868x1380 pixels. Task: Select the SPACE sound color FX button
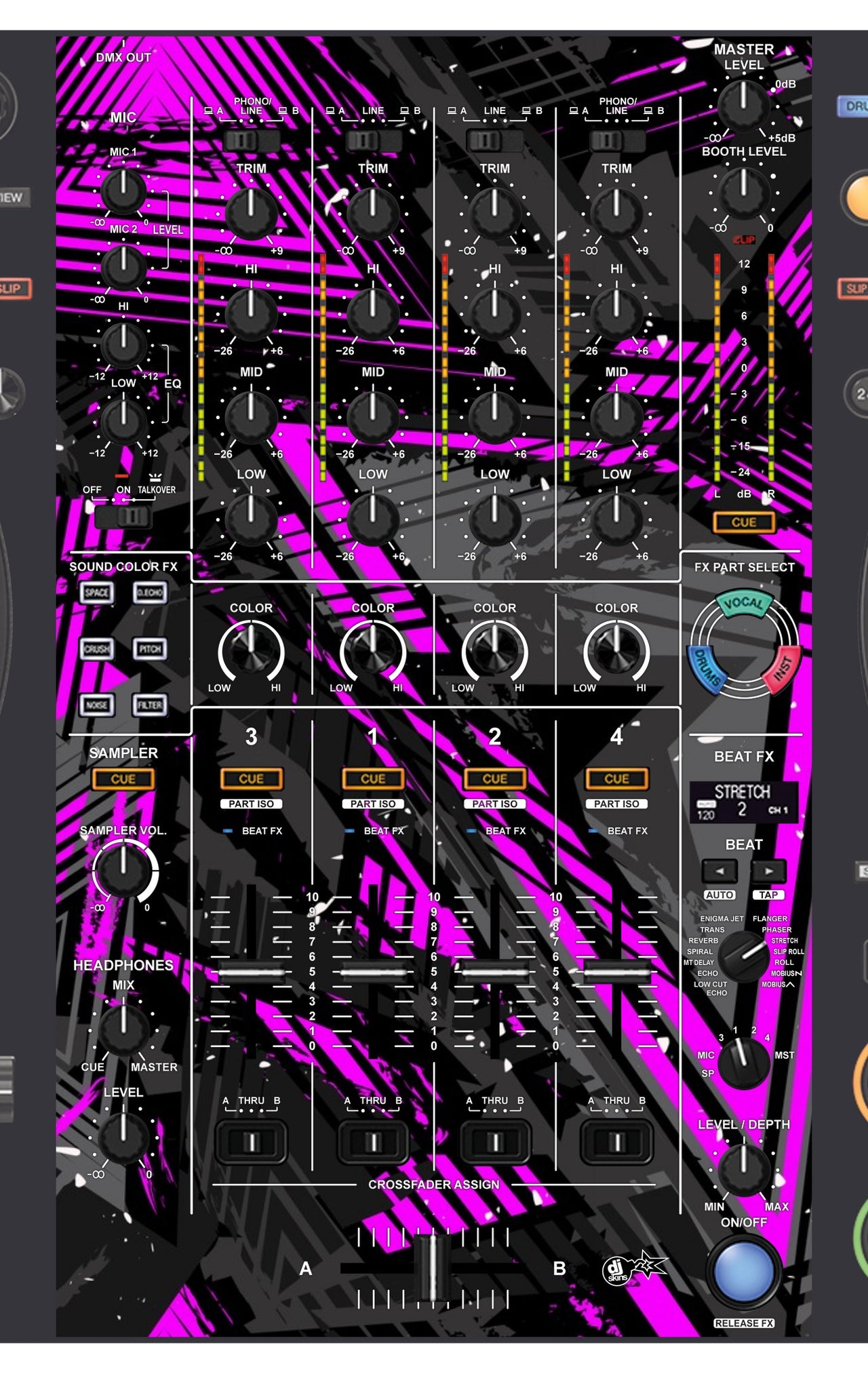96,592
